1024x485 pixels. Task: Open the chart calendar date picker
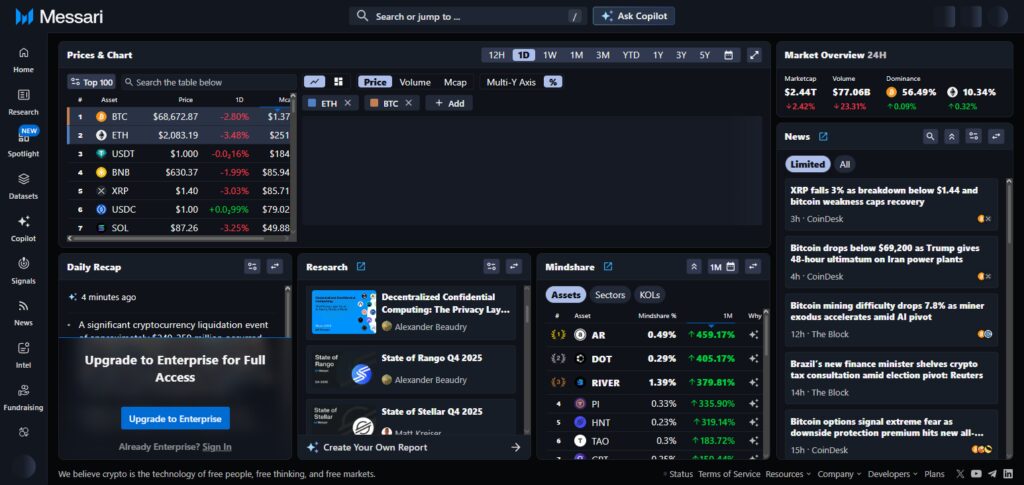(728, 55)
